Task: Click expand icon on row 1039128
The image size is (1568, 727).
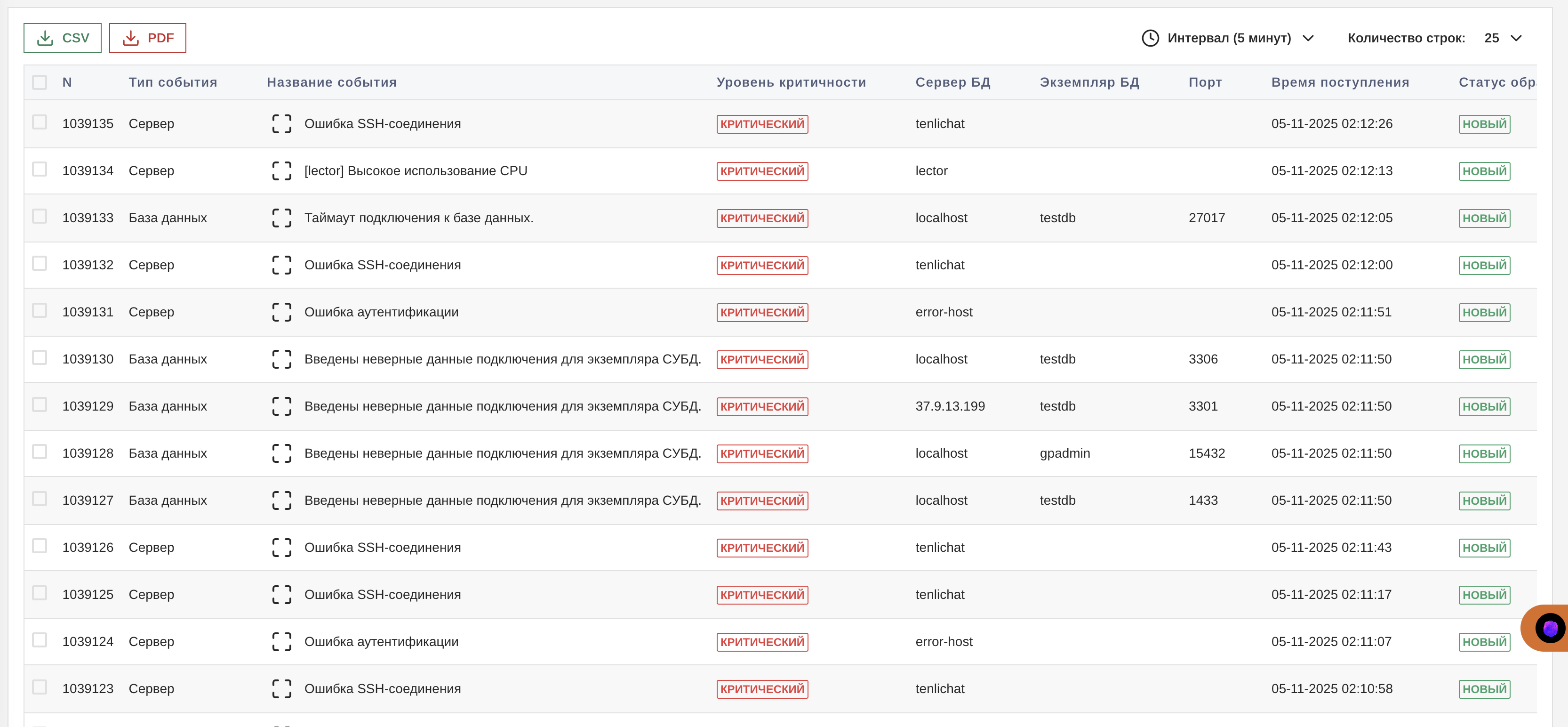Action: coord(281,453)
